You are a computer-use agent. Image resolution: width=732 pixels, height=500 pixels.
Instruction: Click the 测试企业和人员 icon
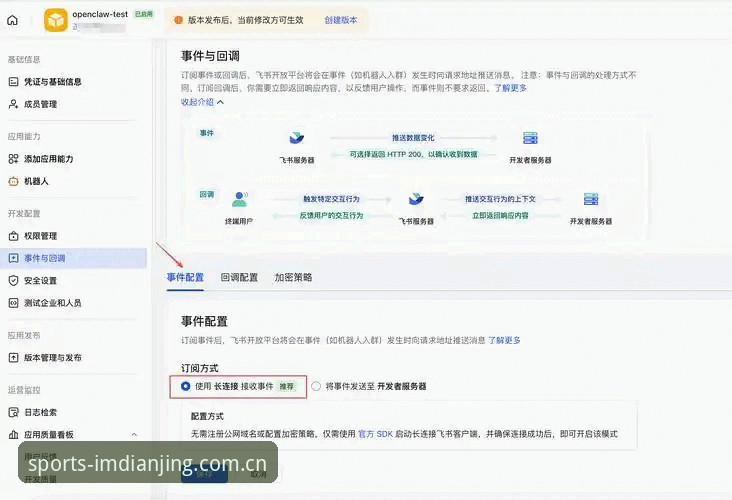pos(14,303)
